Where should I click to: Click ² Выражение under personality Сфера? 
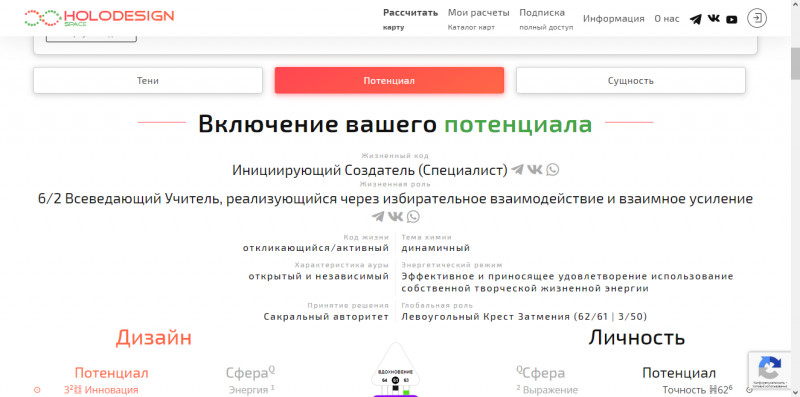coord(547,390)
